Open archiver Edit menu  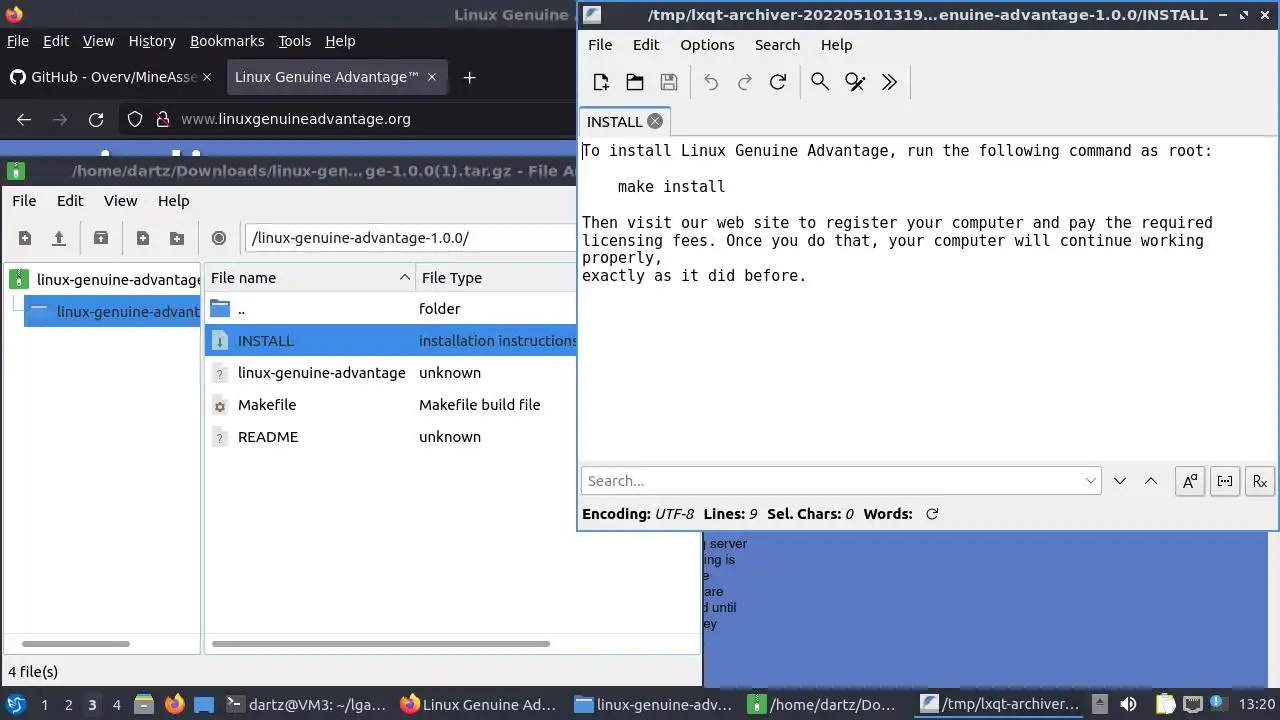pos(70,201)
